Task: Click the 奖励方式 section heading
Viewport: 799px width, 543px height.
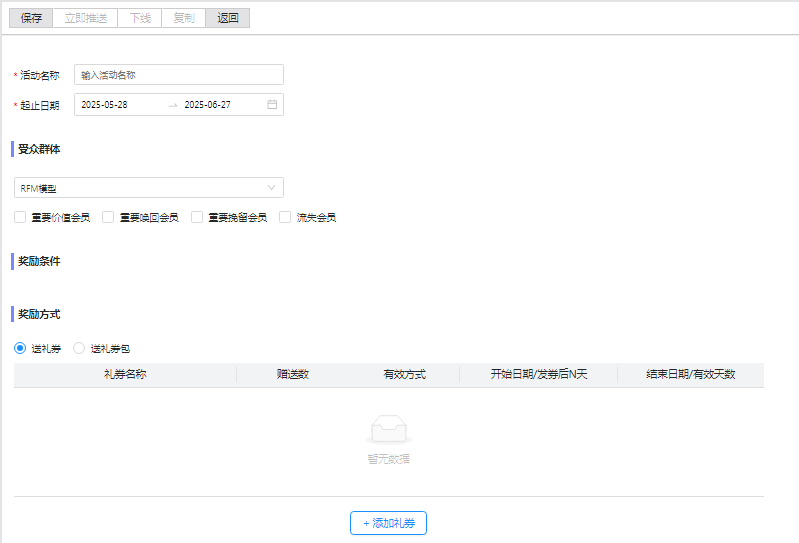Action: pos(39,314)
